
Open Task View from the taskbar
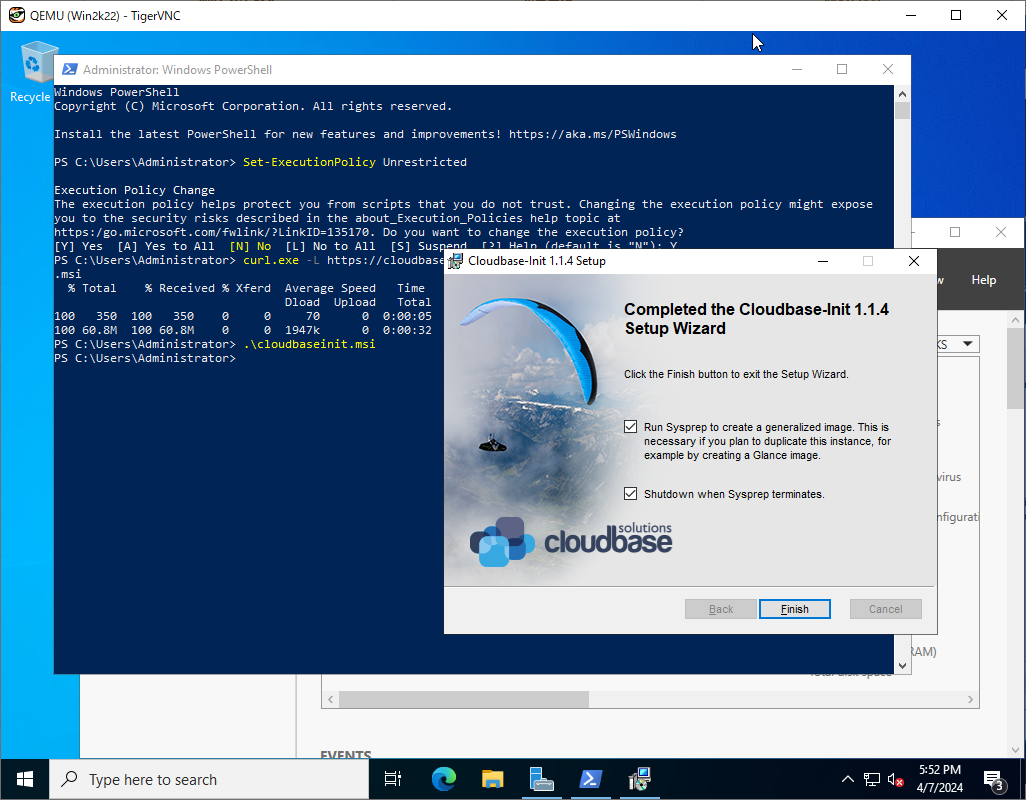pyautogui.click(x=393, y=779)
